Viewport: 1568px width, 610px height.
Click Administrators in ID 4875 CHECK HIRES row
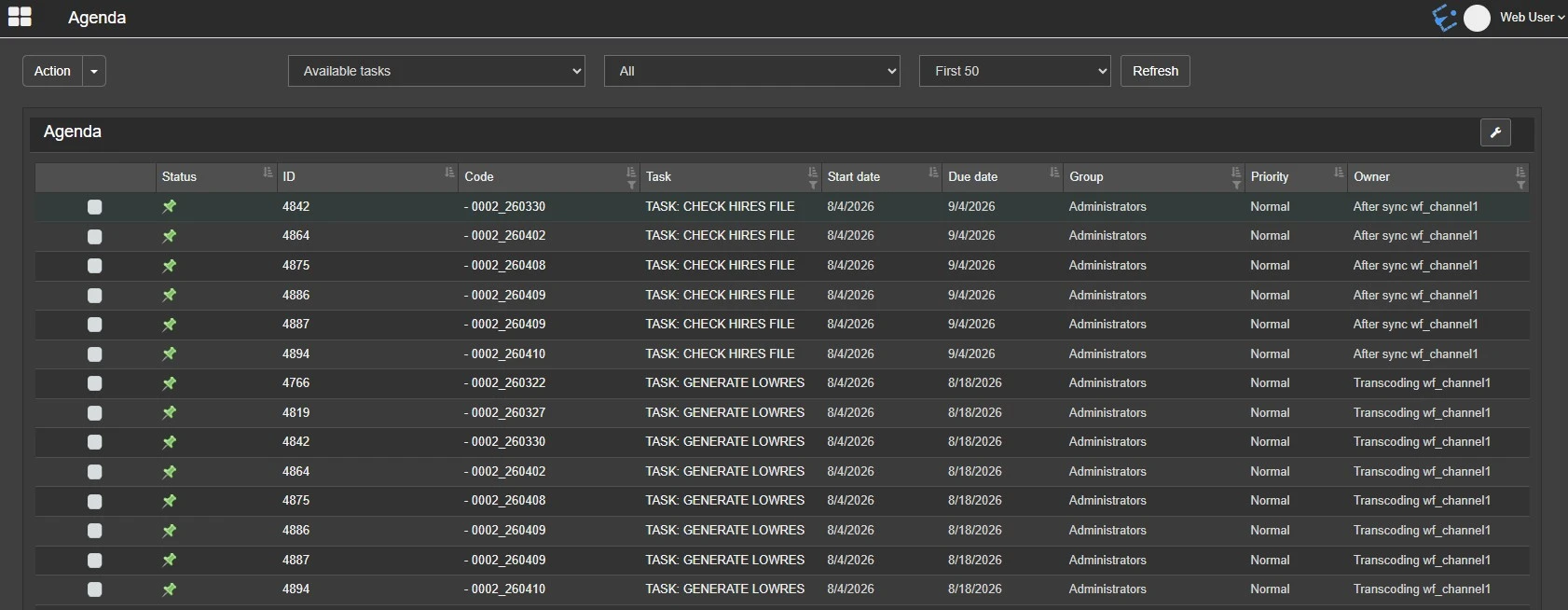1107,266
